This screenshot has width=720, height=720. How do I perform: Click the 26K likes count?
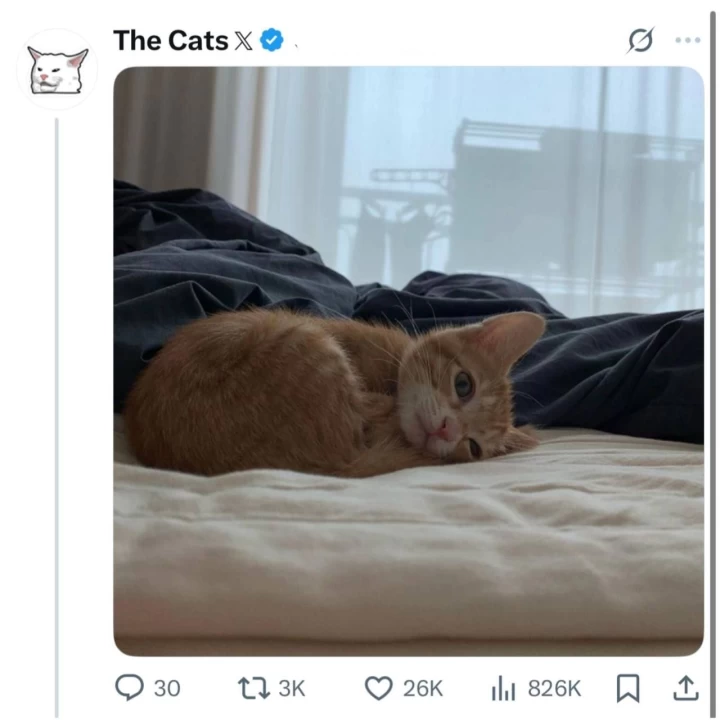click(422, 688)
